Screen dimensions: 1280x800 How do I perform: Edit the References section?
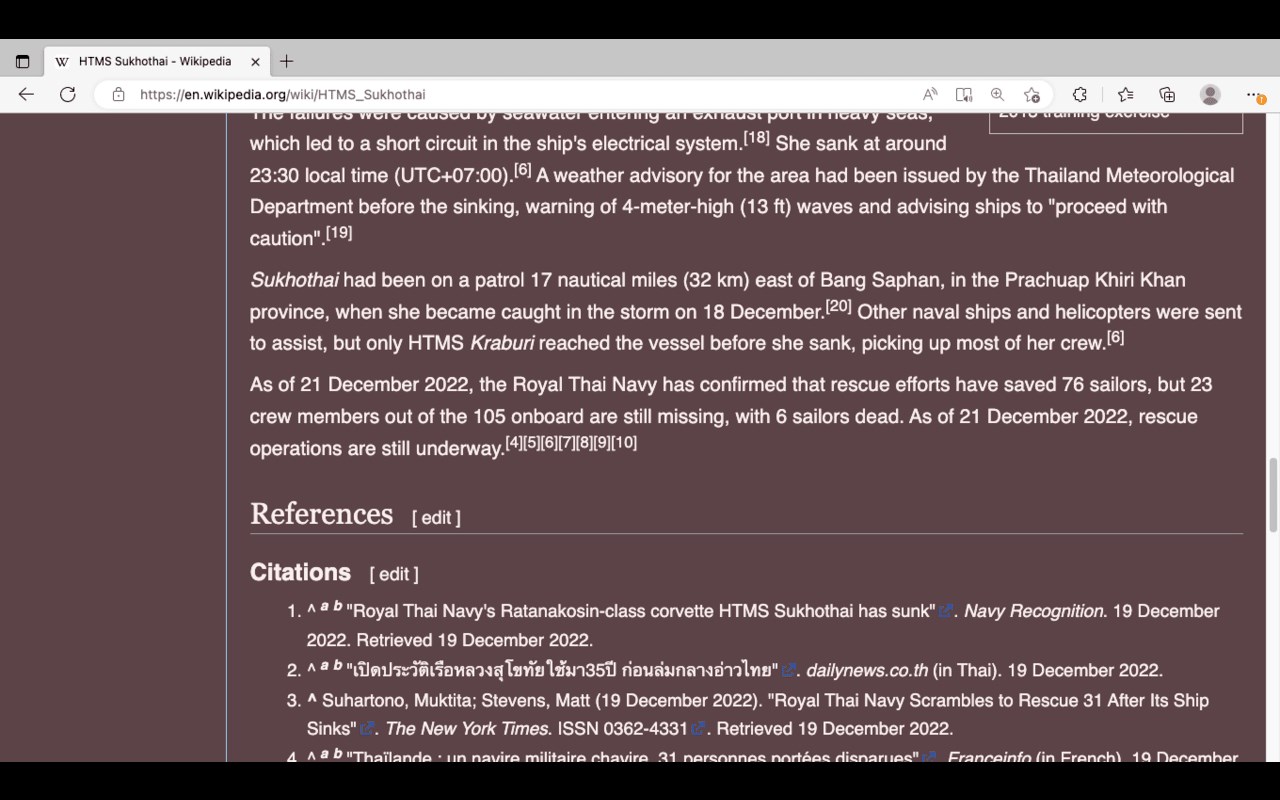click(436, 518)
